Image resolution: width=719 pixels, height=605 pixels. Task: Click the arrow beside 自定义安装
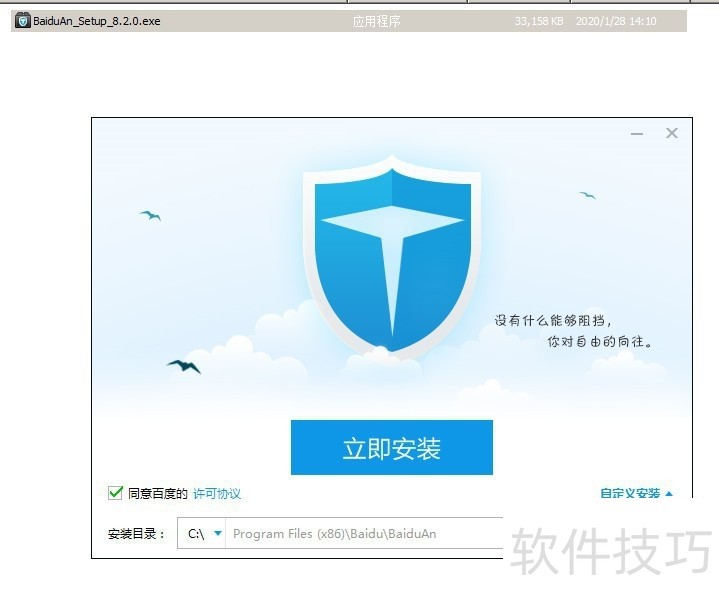pyautogui.click(x=669, y=494)
